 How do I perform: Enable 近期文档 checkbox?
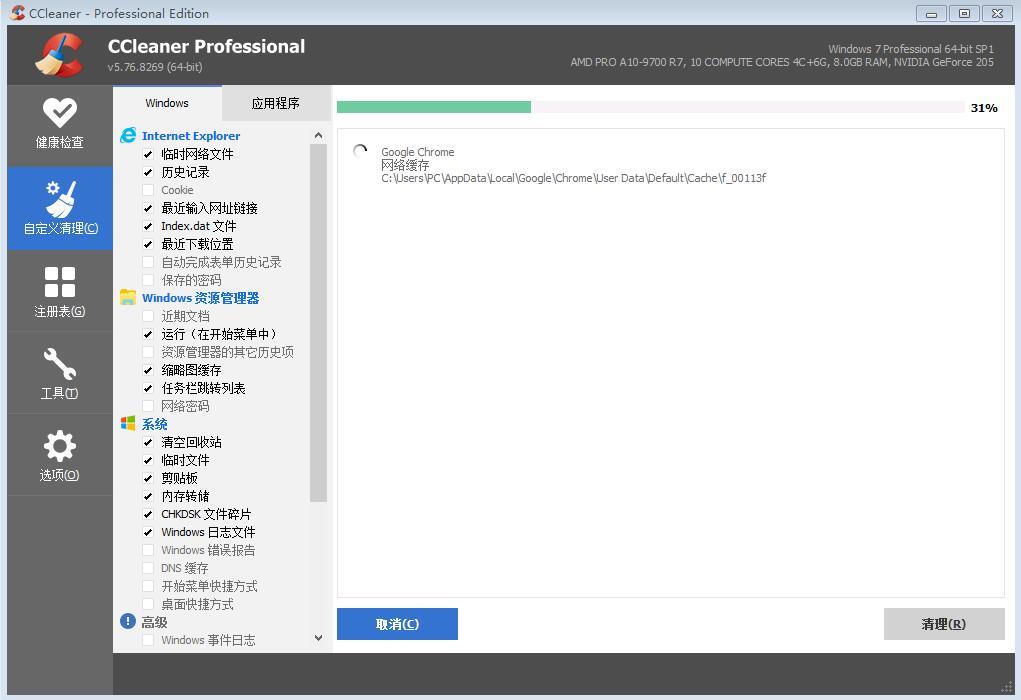[148, 316]
